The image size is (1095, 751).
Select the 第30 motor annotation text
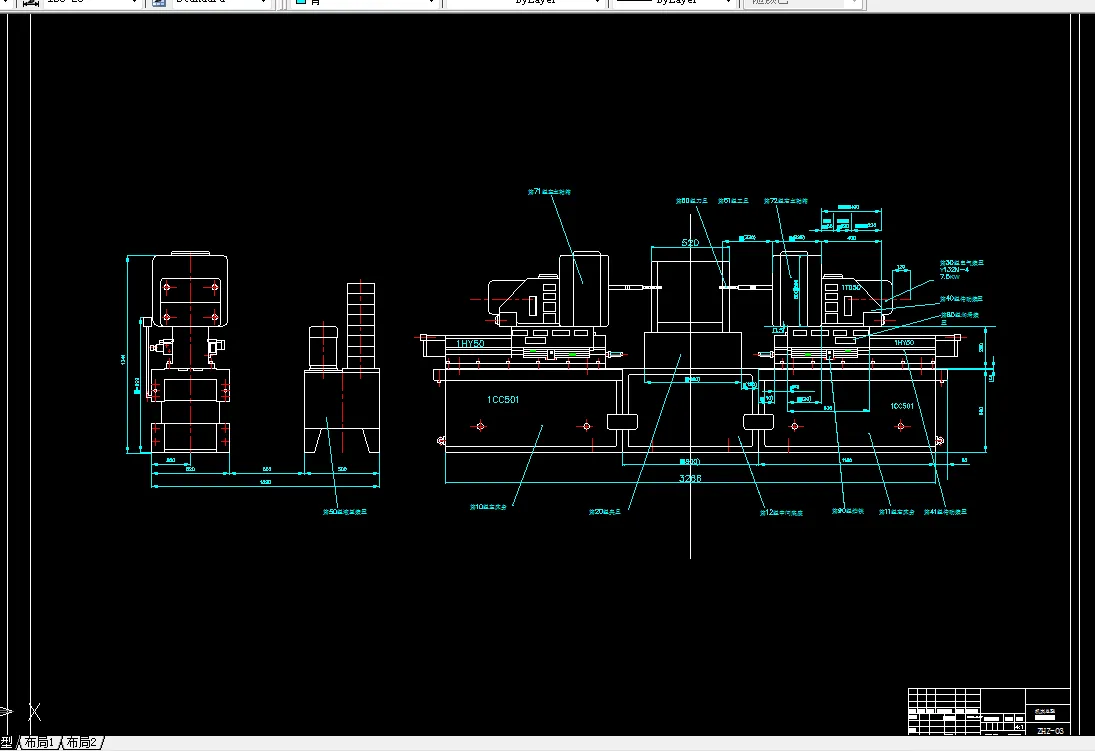(962, 269)
